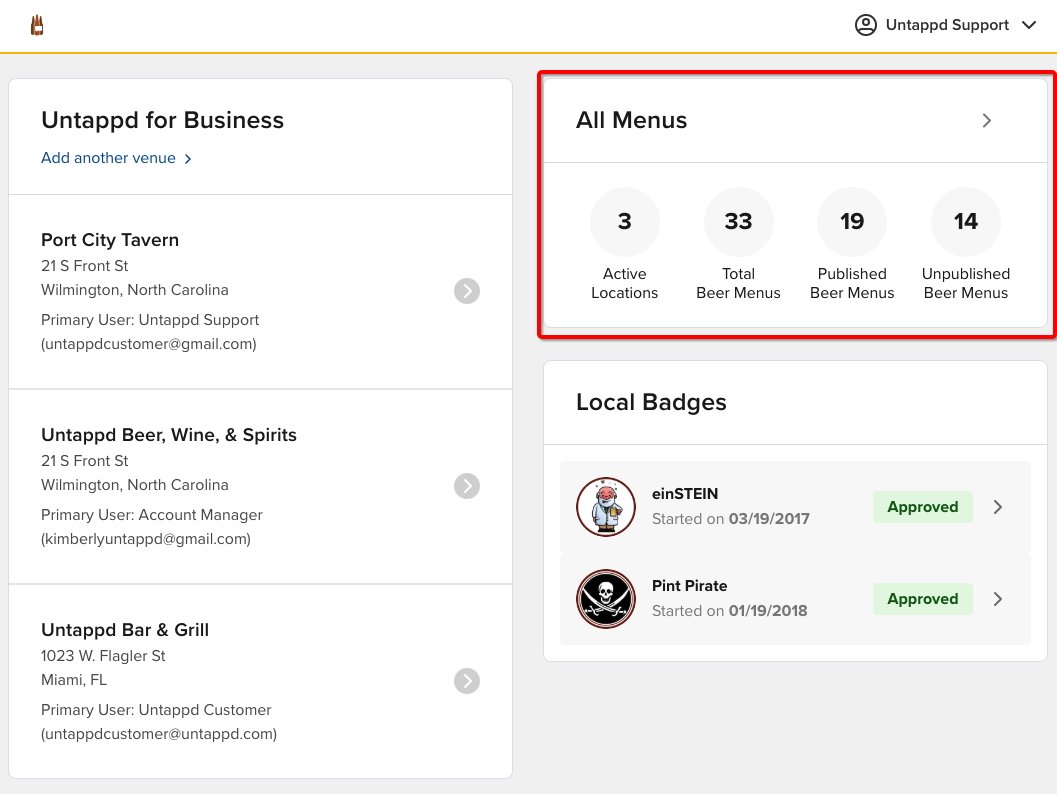The height and width of the screenshot is (794, 1057).
Task: Click the Add another venue link
Action: pos(116,158)
